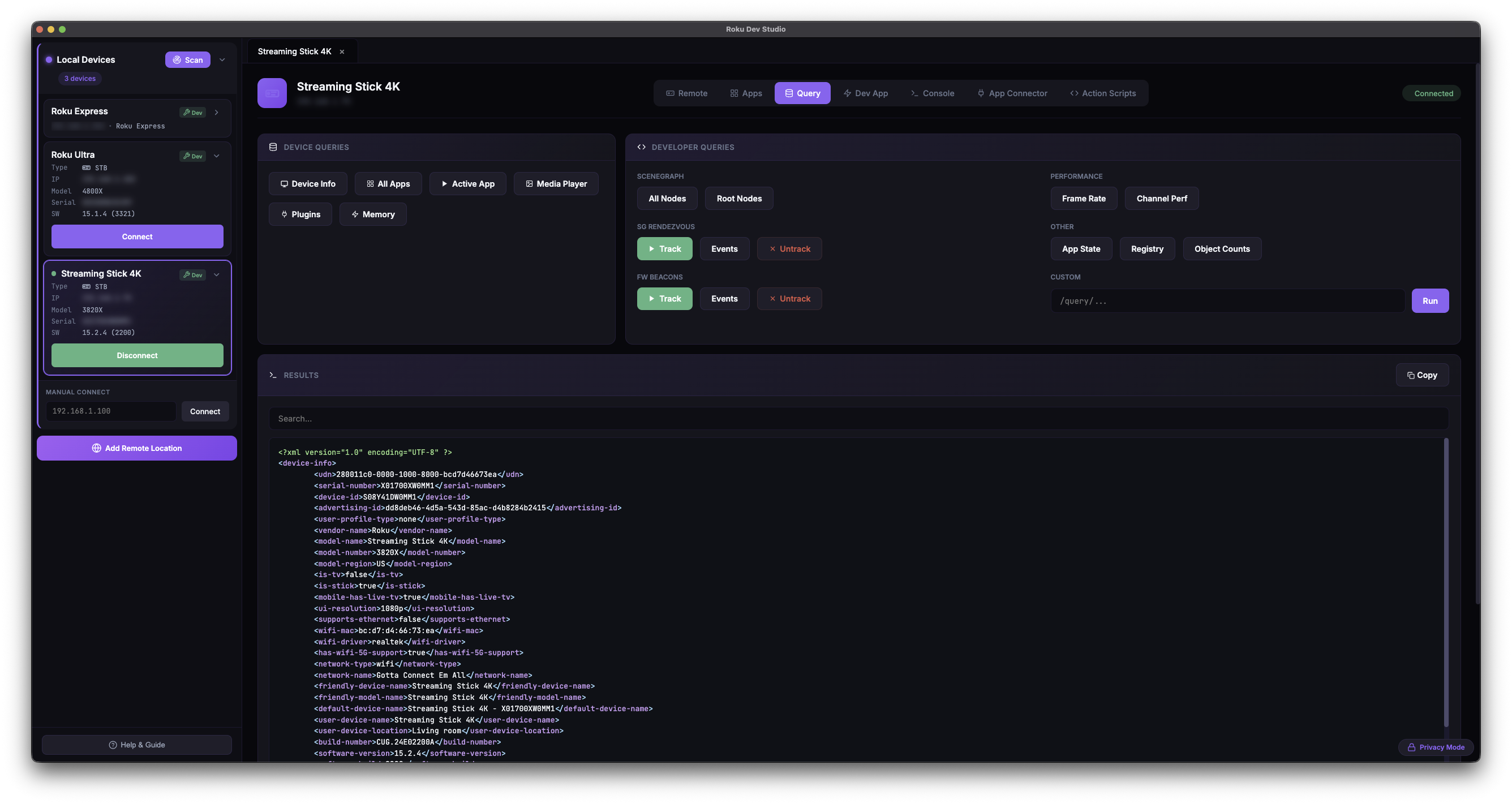Run the Memory query
1512x804 pixels.
tap(373, 214)
